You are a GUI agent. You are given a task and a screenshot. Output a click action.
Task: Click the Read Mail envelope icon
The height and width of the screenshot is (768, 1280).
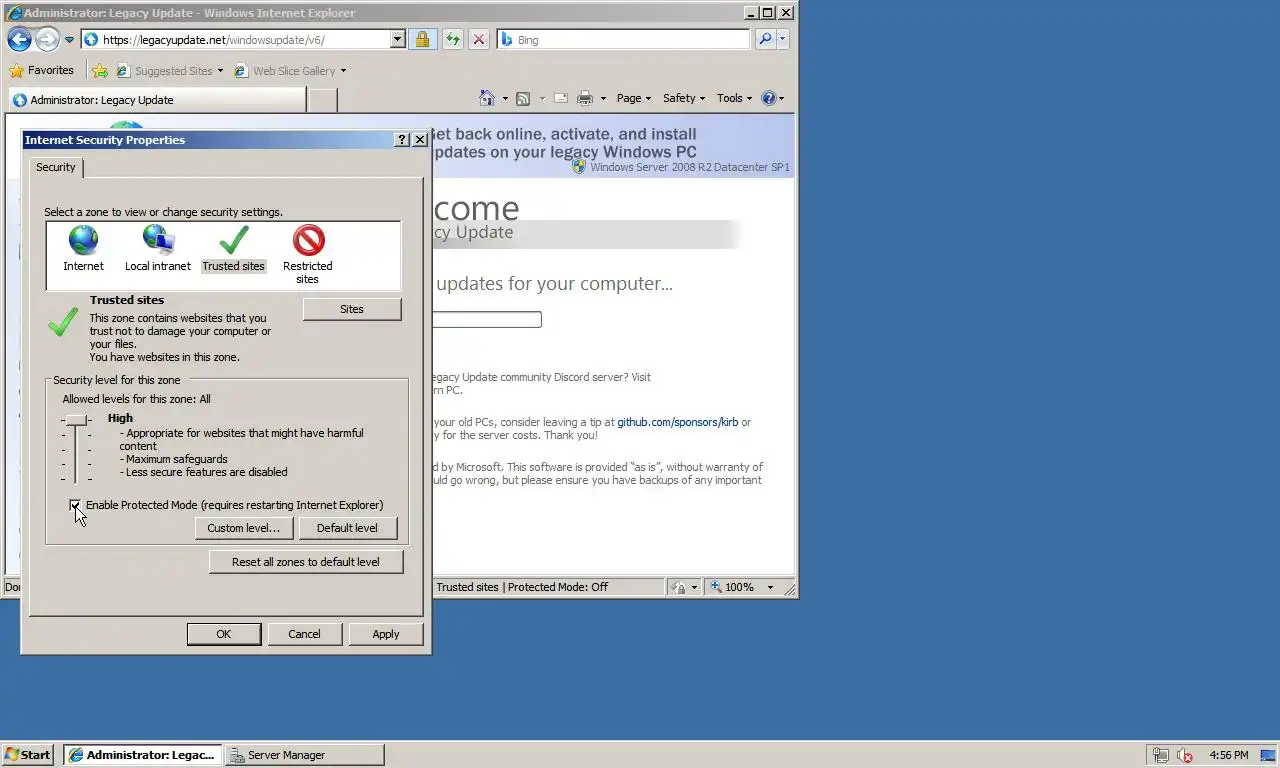pos(561,98)
